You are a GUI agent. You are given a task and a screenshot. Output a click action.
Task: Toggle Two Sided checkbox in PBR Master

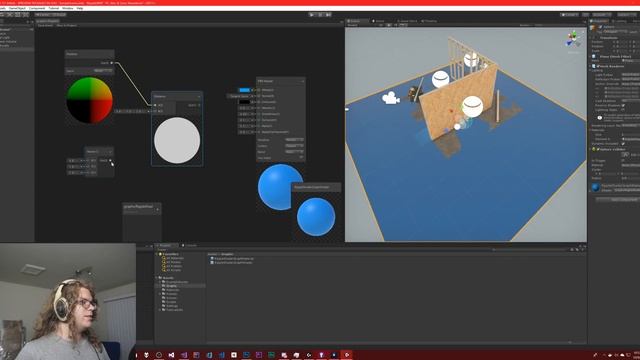tap(301, 158)
